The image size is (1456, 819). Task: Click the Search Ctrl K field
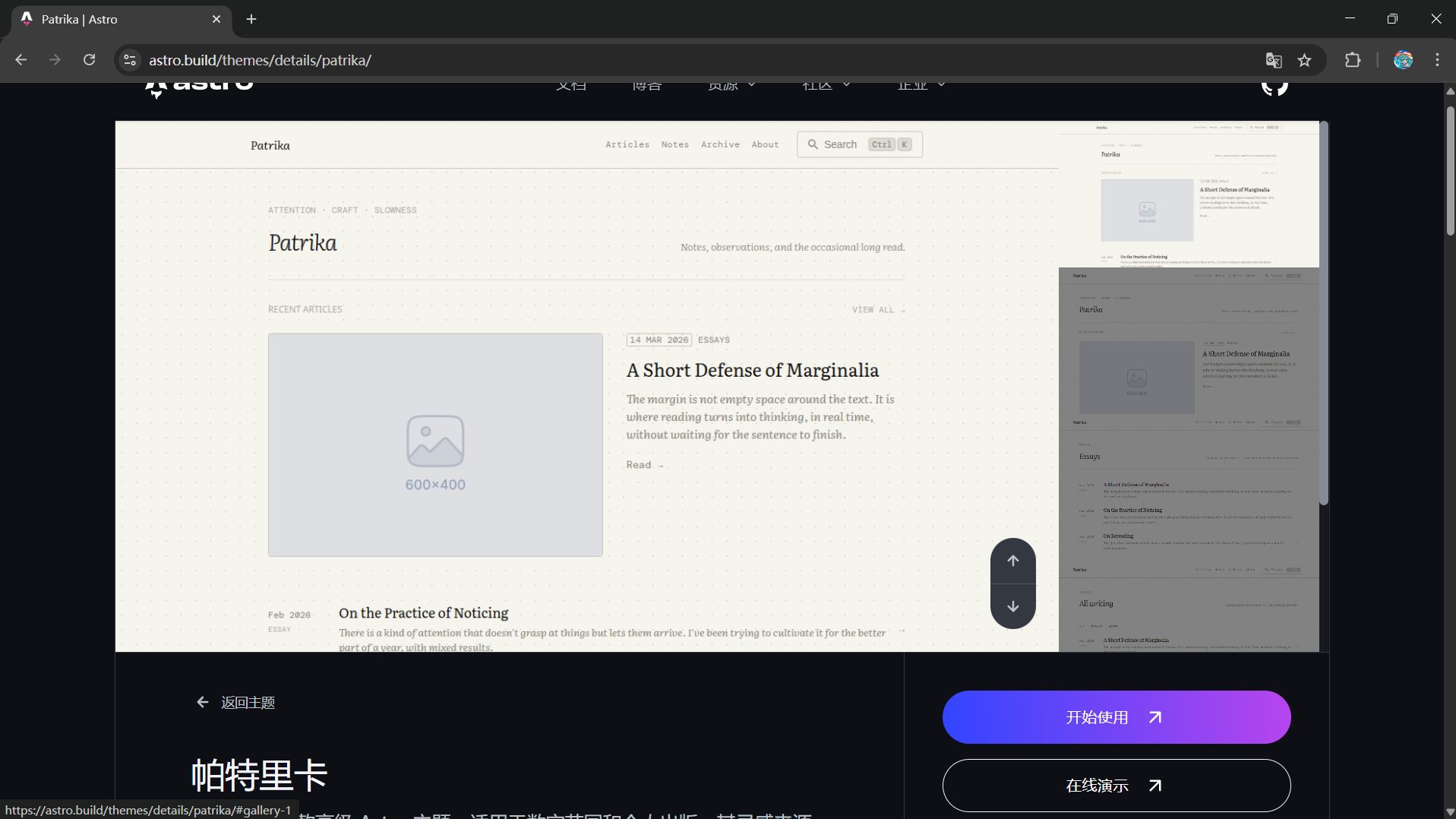click(x=860, y=144)
